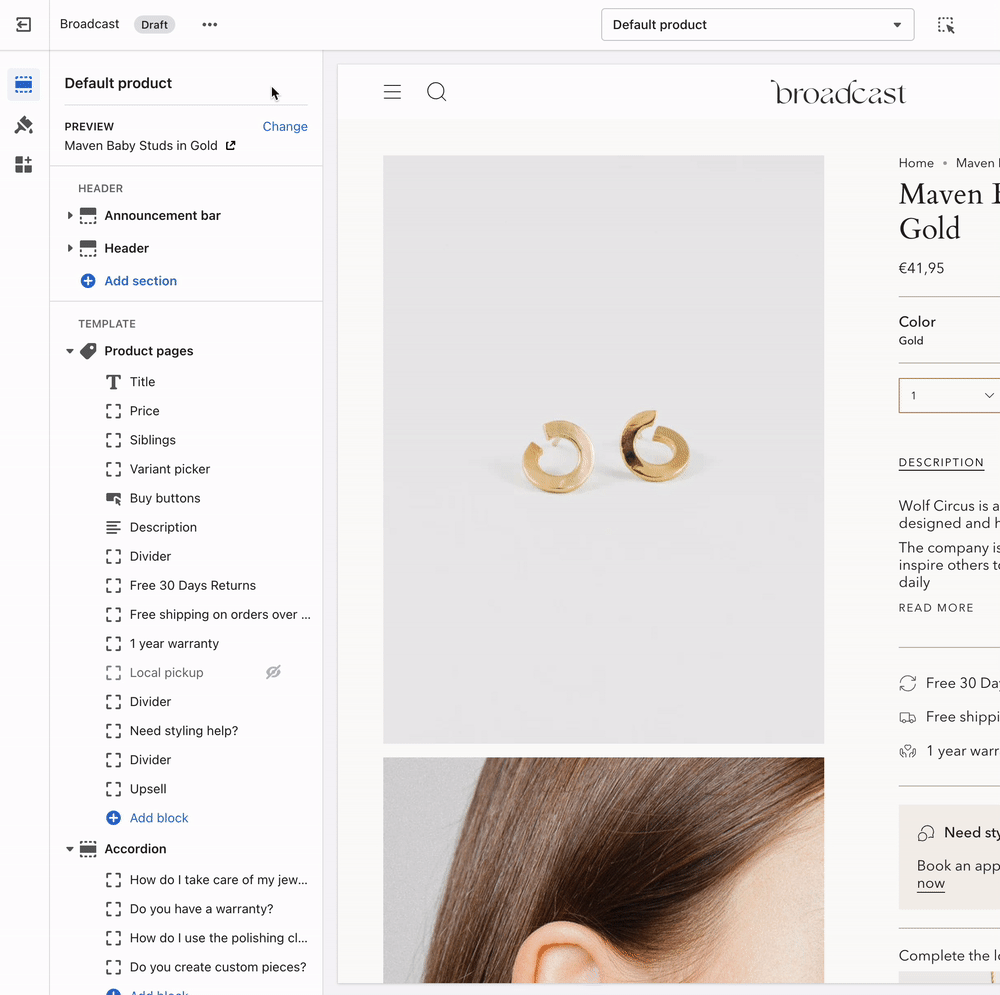Open the App embeds icon
This screenshot has width=1000, height=995.
(24, 165)
